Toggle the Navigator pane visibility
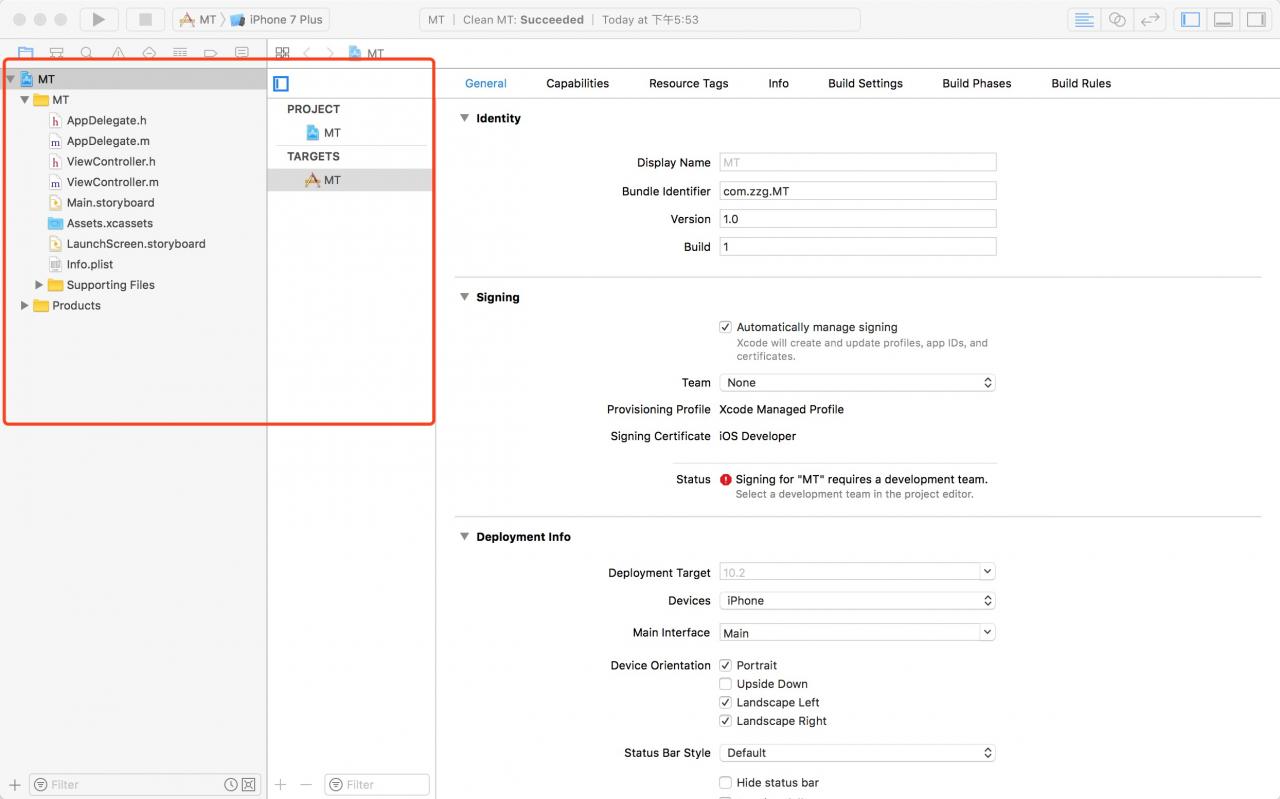1280x799 pixels. tap(1190, 19)
